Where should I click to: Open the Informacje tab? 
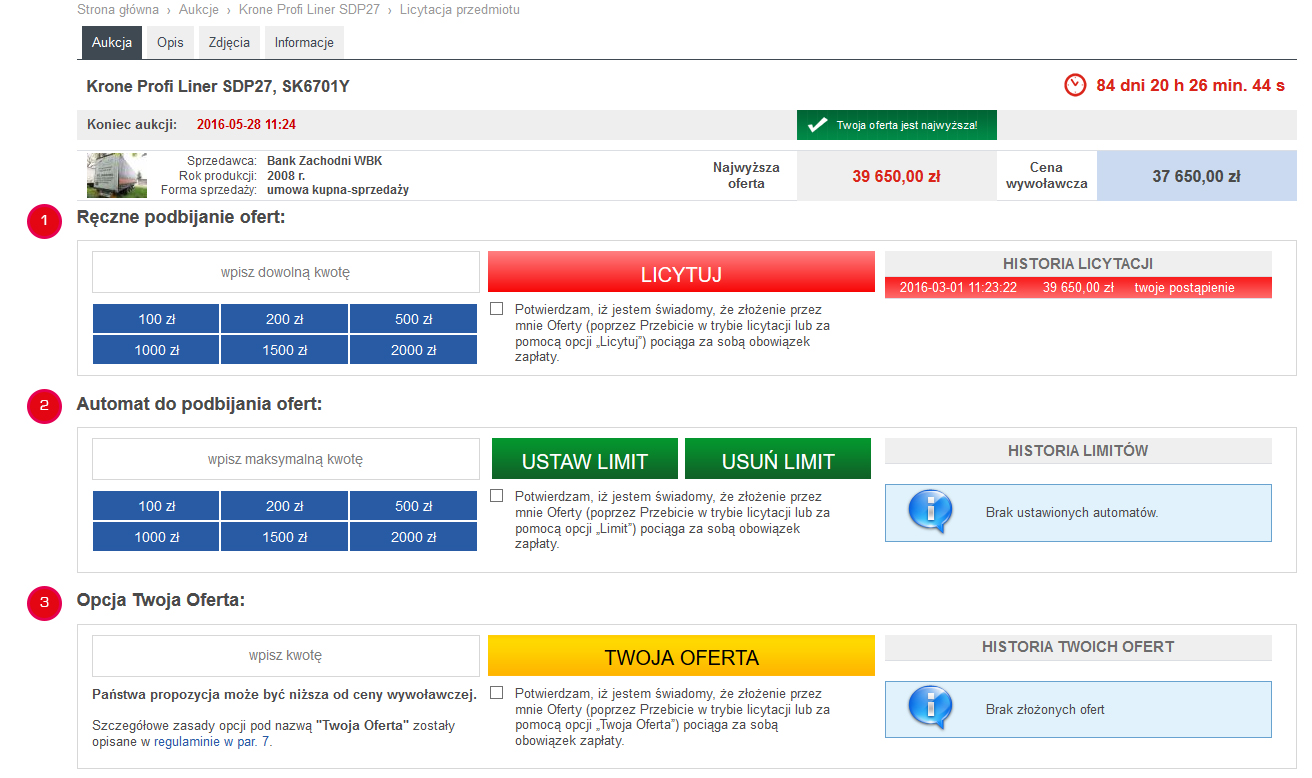[304, 43]
